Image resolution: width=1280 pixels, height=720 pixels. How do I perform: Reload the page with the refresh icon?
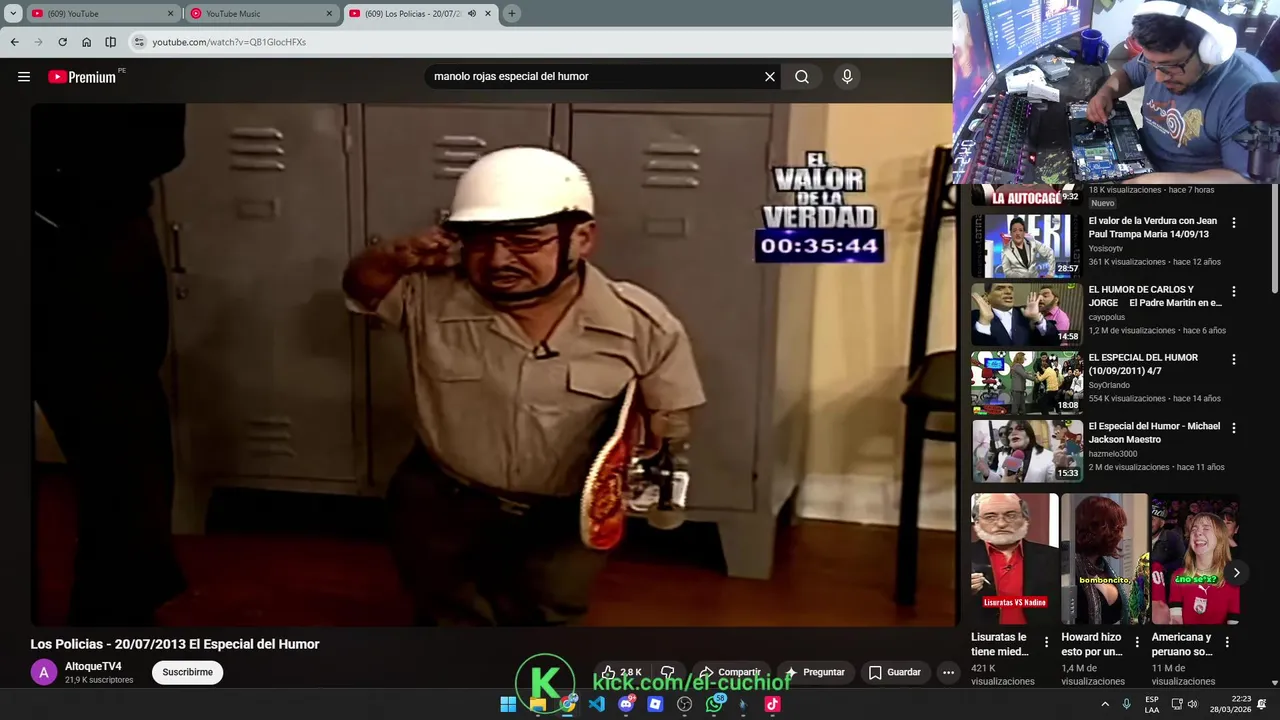click(62, 42)
